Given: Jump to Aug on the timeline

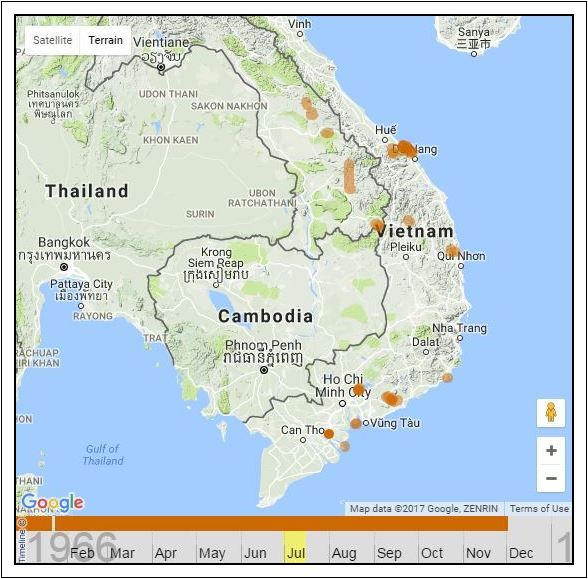Looking at the screenshot, I should (x=344, y=553).
